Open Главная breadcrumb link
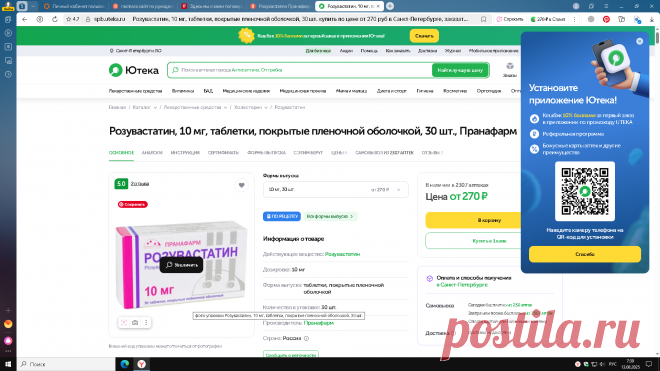 pos(117,107)
